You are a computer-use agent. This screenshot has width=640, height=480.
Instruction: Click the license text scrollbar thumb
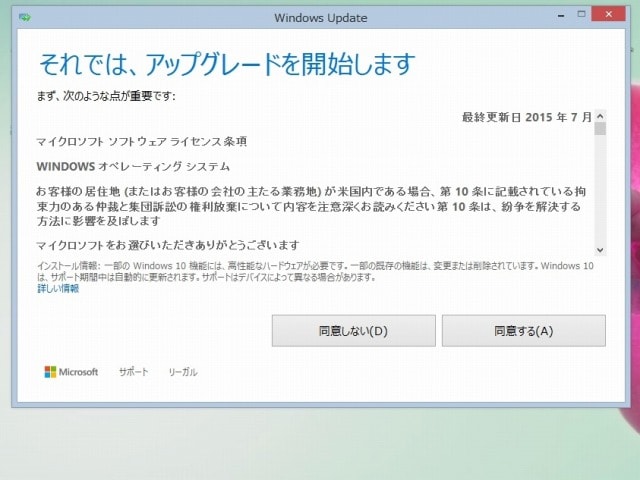[600, 128]
